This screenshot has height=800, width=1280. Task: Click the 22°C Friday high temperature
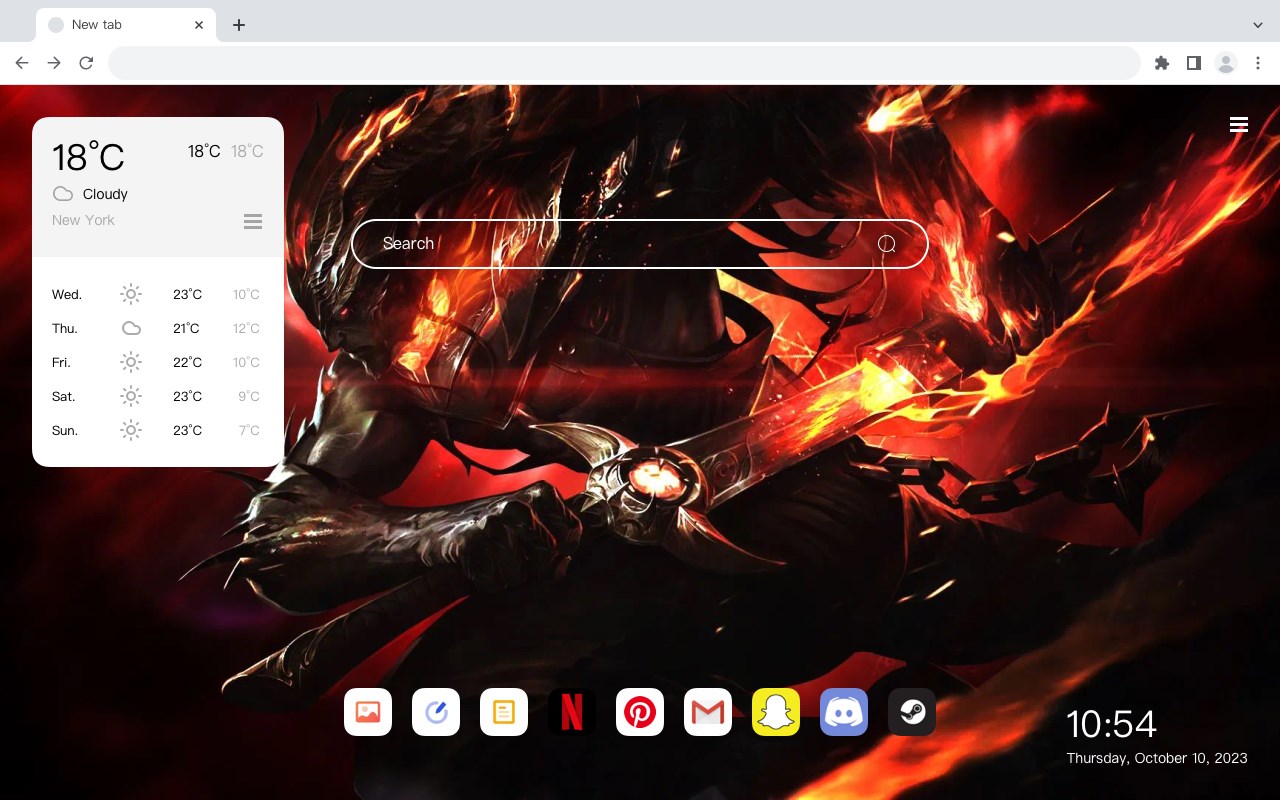187,362
